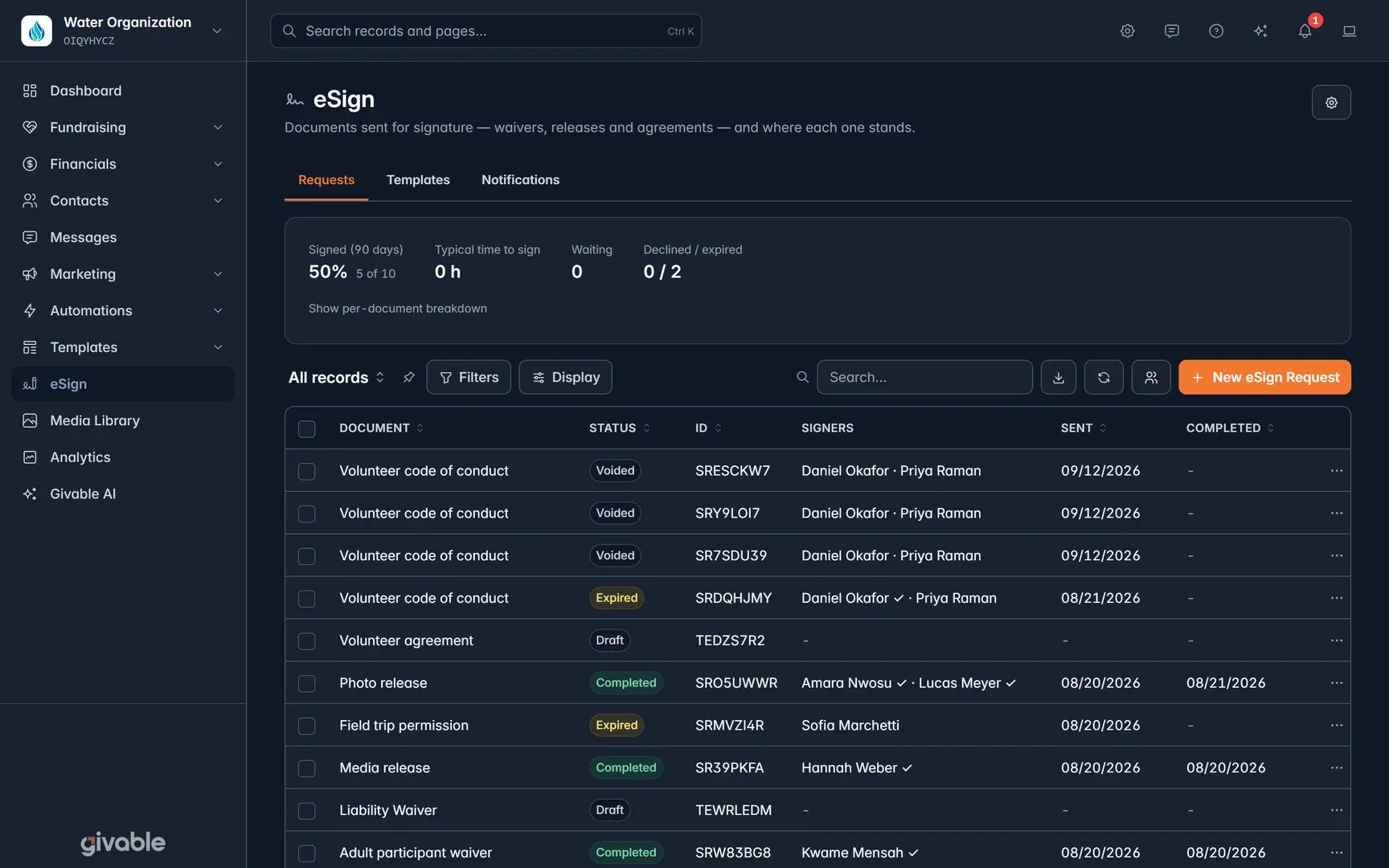Click the laptop display icon in header
This screenshot has height=868, width=1389.
(1350, 31)
